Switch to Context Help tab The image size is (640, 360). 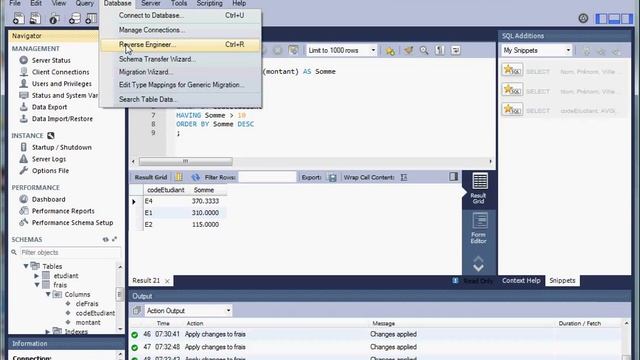click(521, 280)
